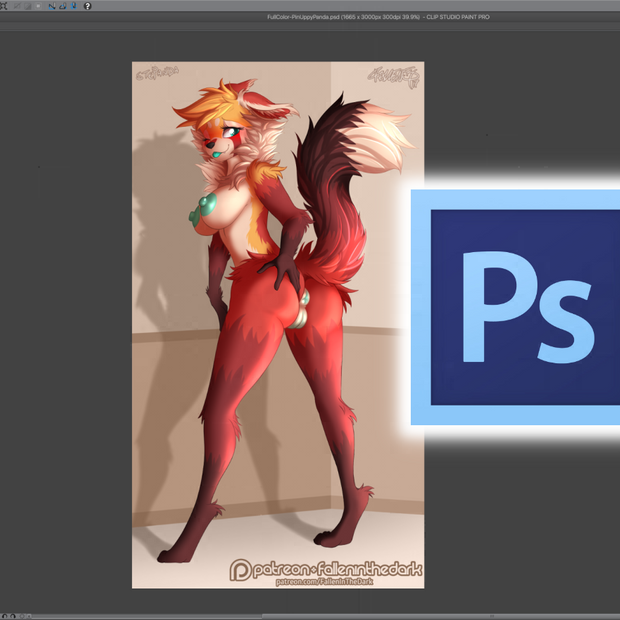Reset canvas rotation using bottom-bar icon
Screen dimensions: 620x620
[x=22, y=616]
